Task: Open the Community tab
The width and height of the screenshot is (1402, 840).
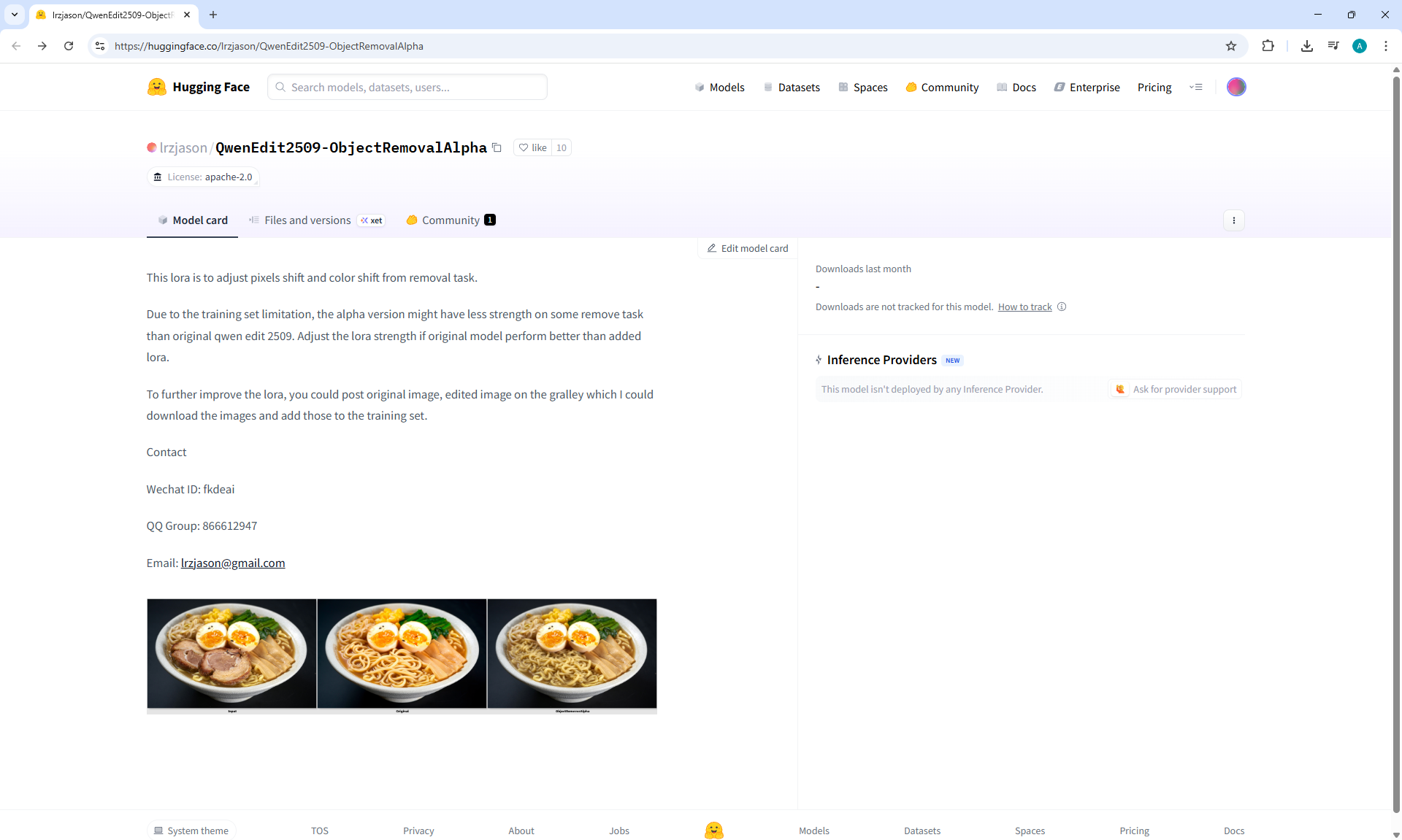Action: [x=451, y=220]
